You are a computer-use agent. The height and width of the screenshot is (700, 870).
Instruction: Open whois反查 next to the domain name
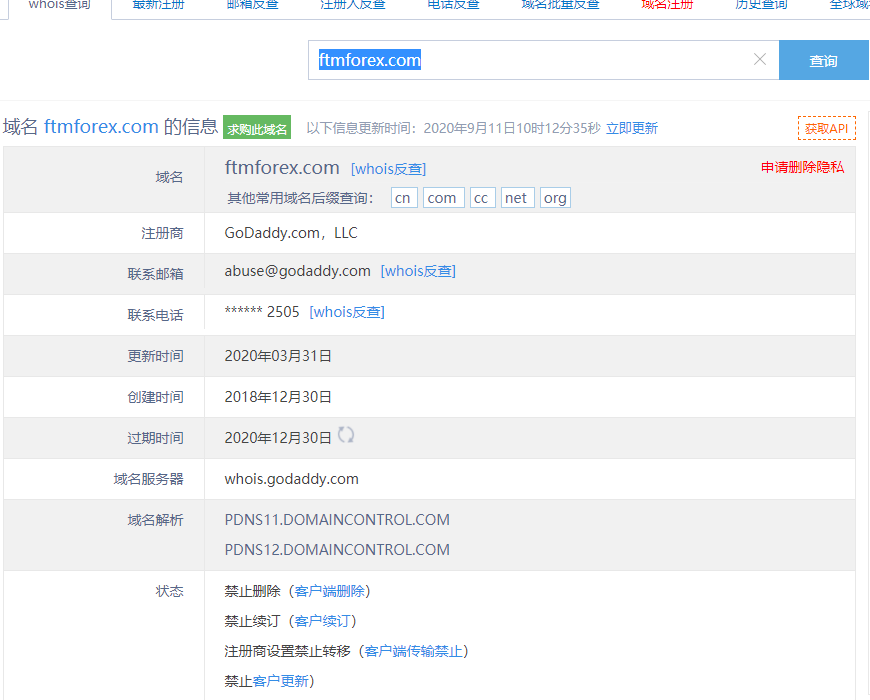[x=388, y=169]
